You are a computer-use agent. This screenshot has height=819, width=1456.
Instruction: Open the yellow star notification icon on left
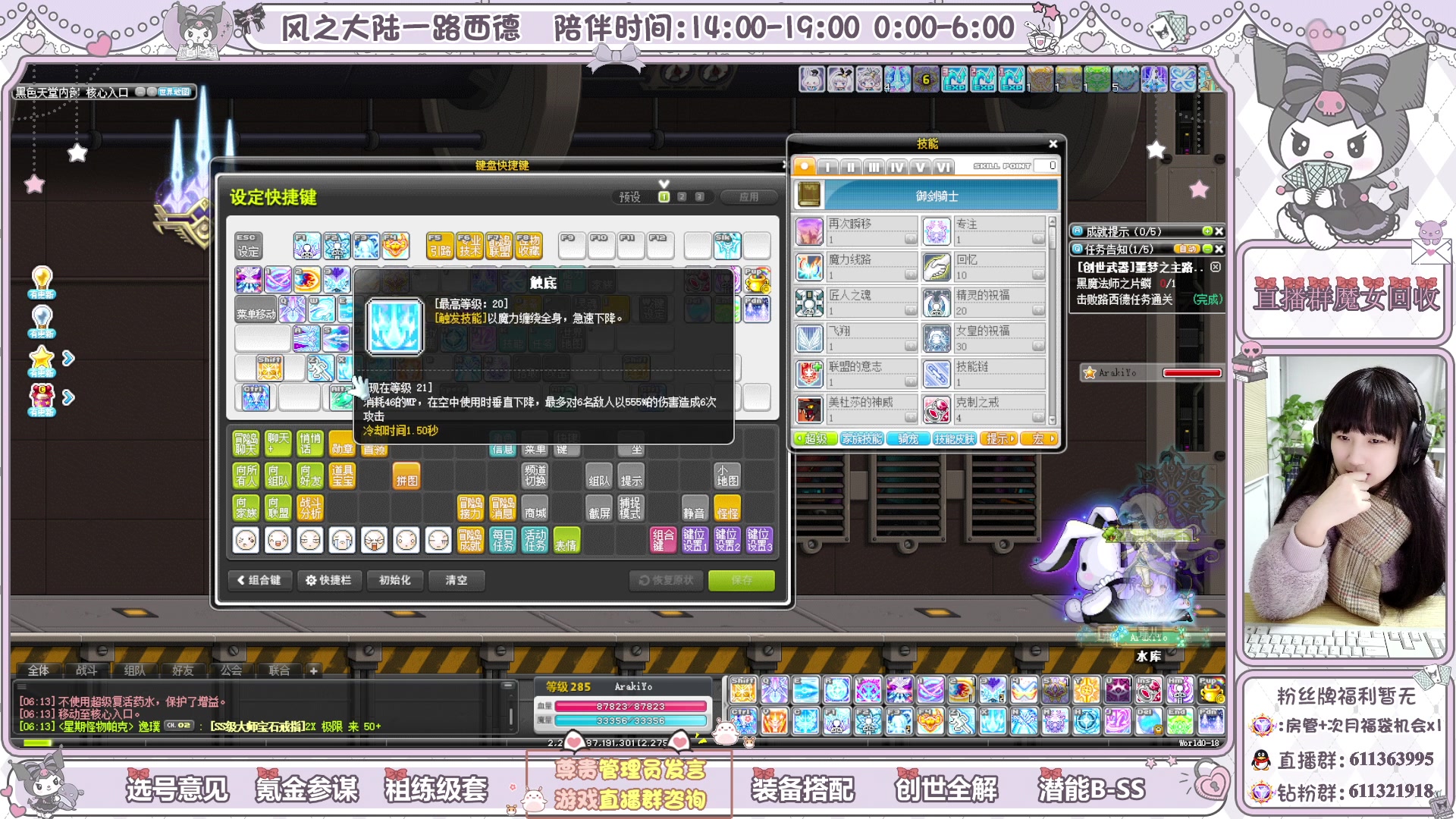[42, 359]
